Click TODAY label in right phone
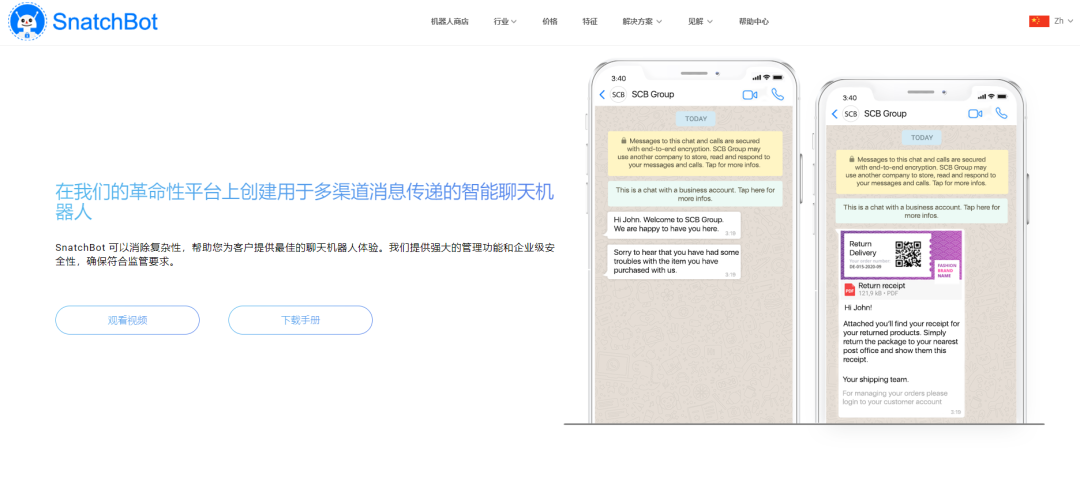Image resolution: width=1080 pixels, height=496 pixels. tap(922, 138)
